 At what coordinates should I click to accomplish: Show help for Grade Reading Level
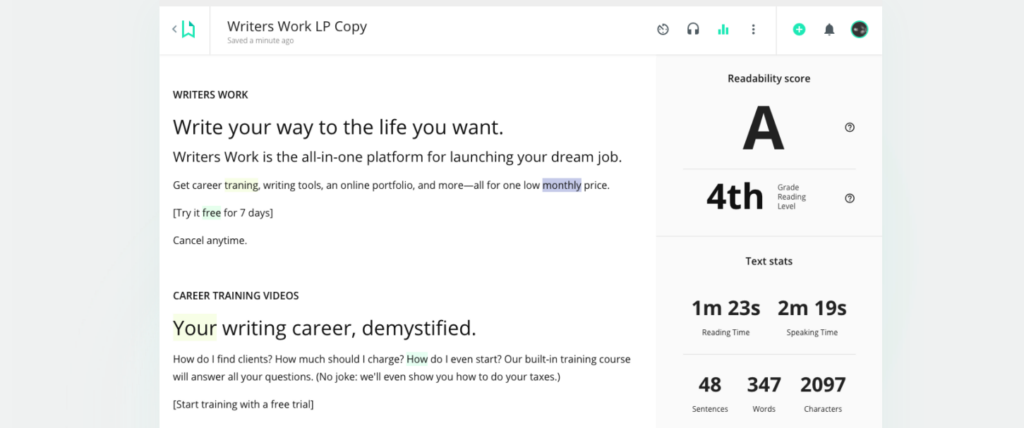click(850, 198)
